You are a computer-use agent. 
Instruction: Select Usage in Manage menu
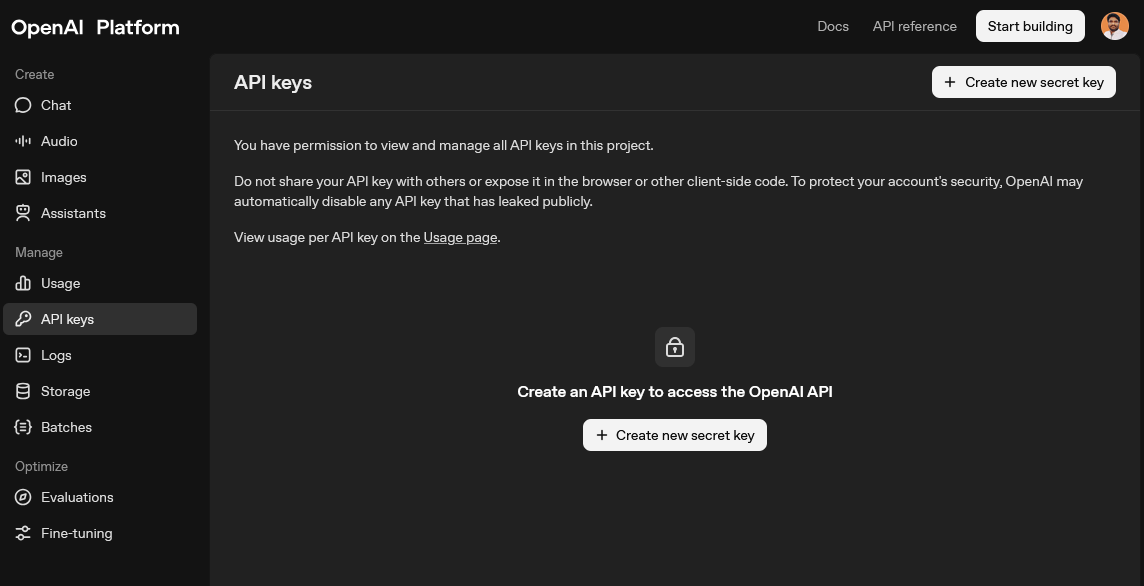click(100, 283)
